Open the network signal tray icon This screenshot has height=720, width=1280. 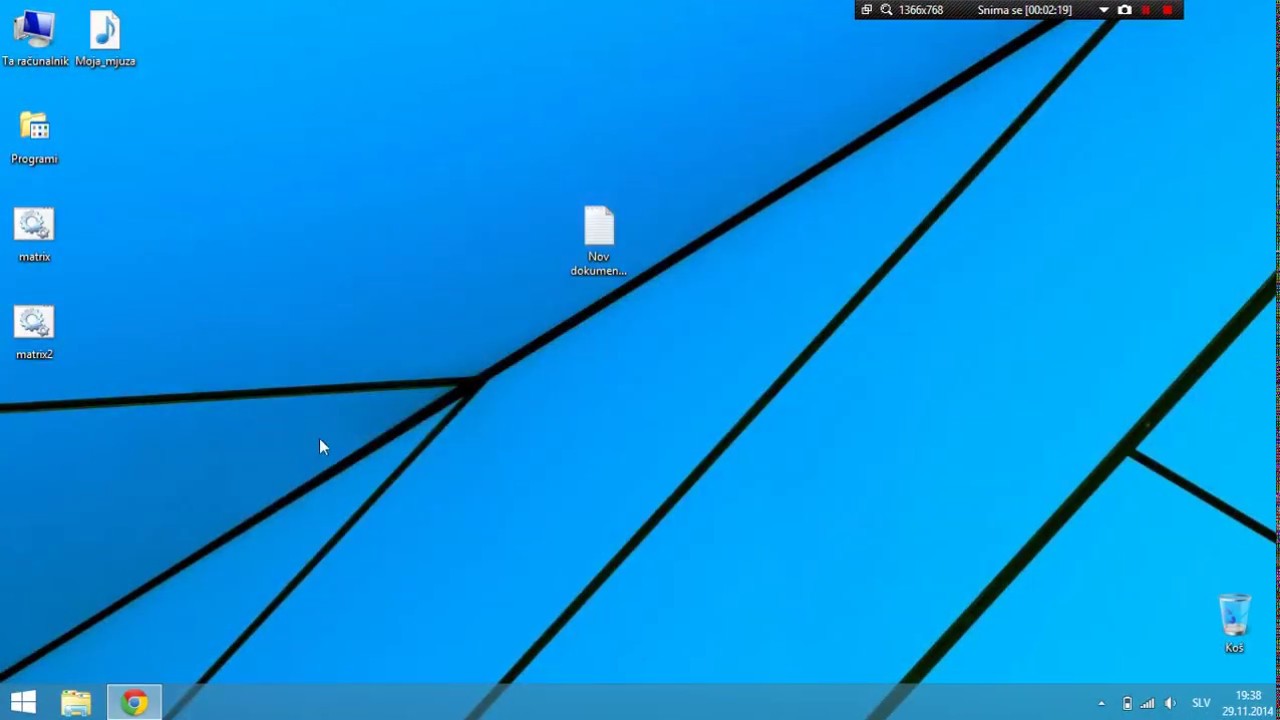click(1148, 704)
